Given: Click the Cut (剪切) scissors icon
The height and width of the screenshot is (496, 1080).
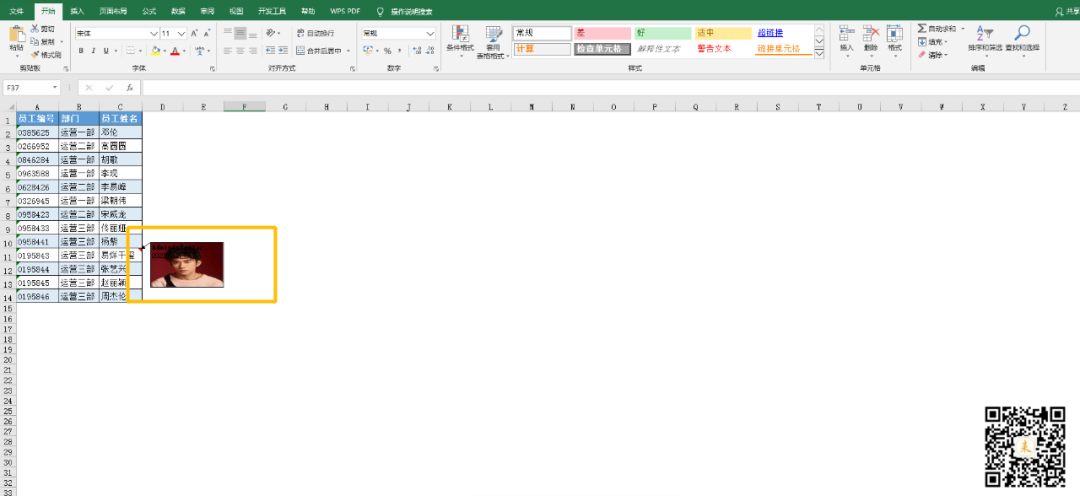Looking at the screenshot, I should coord(34,29).
